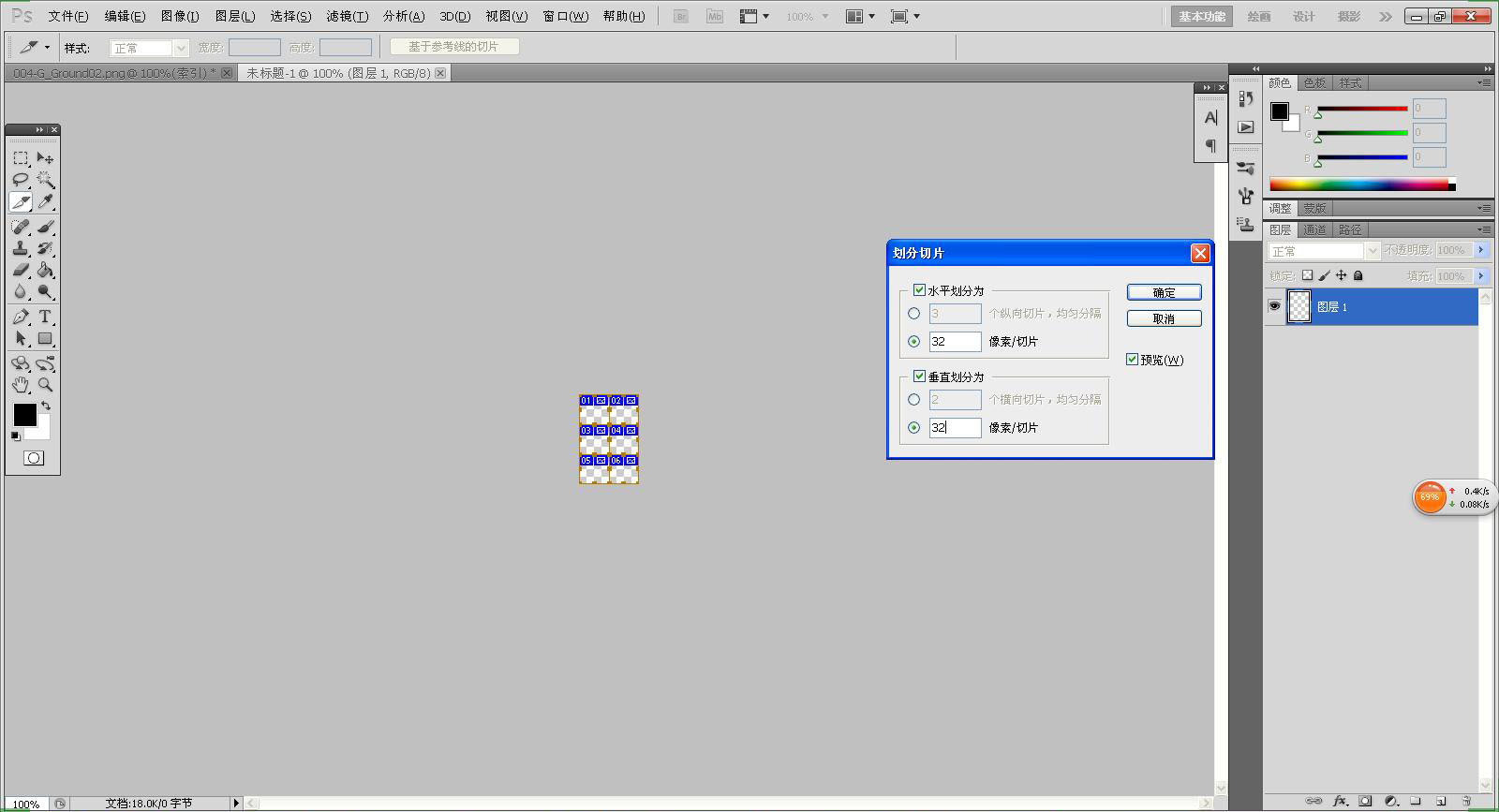
Task: Open the Layers panel flyout menu
Action: (x=1484, y=229)
